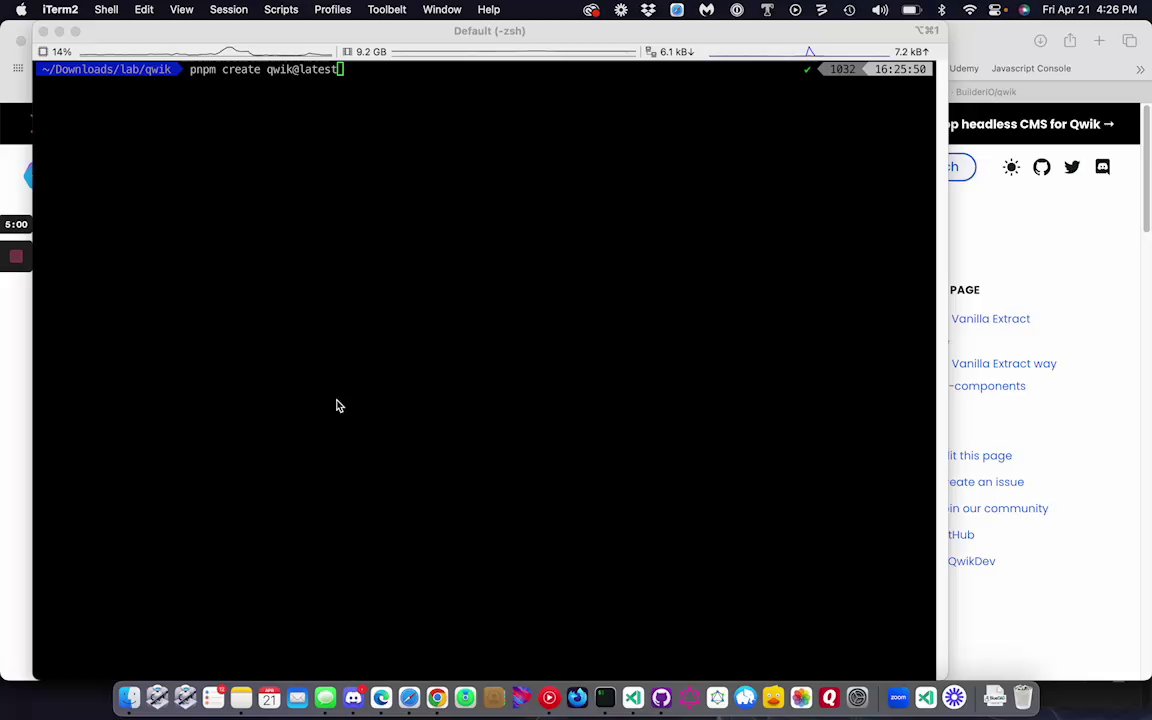This screenshot has height=720, width=1152.
Task: Open the GitHub icon on Qwik site
Action: [x=1042, y=167]
